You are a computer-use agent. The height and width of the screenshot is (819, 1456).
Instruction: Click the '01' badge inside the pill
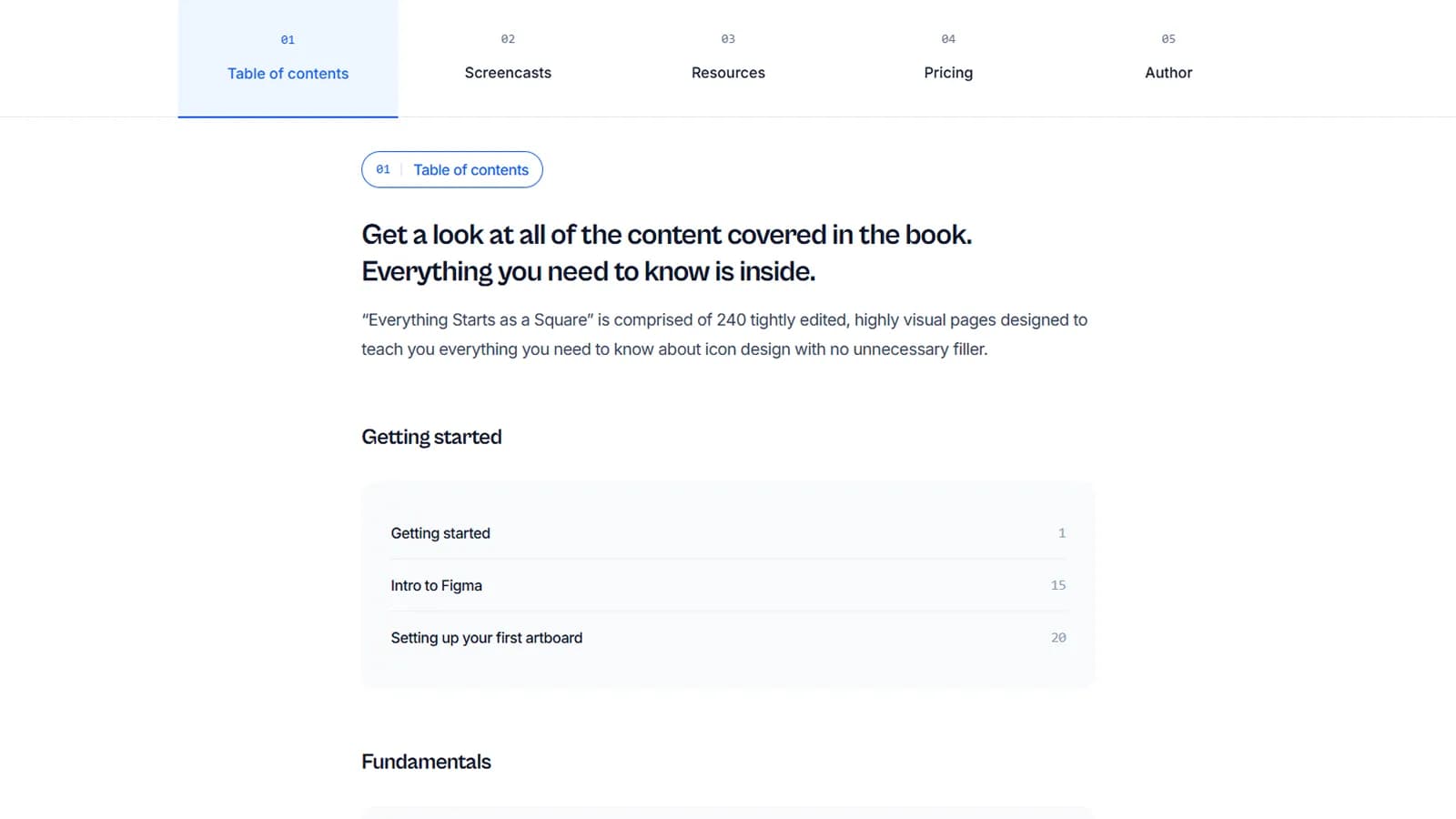click(x=383, y=169)
